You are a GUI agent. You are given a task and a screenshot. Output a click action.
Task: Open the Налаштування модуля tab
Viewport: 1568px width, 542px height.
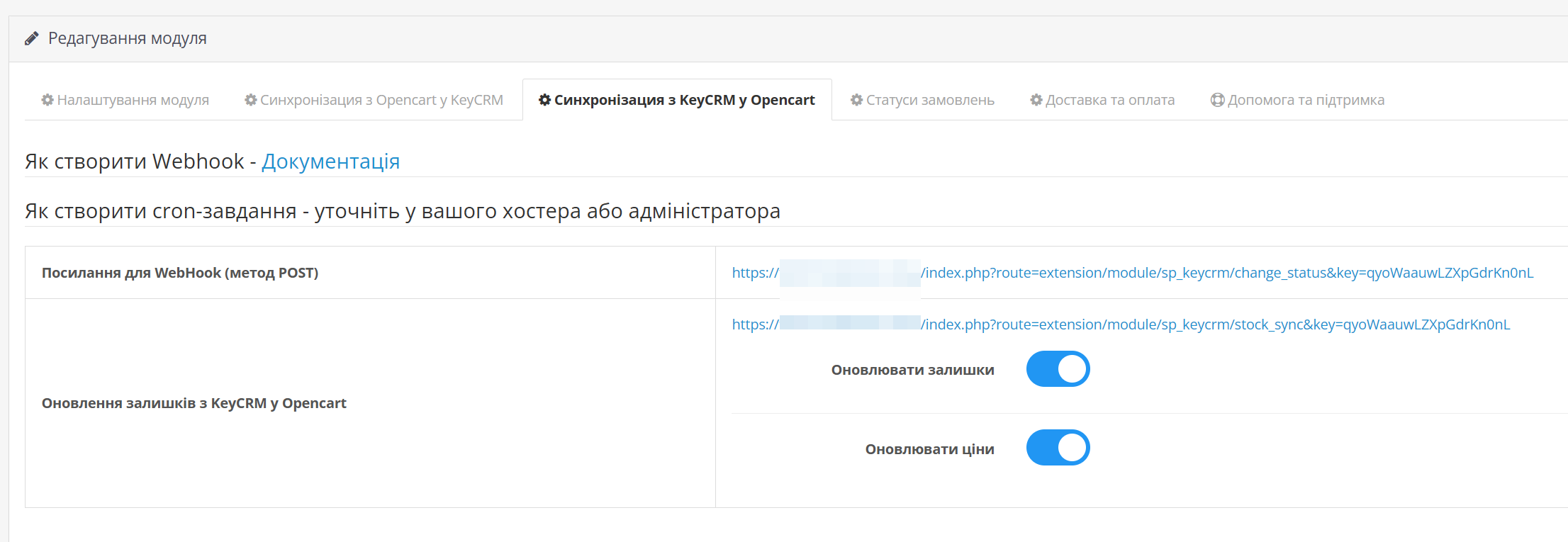(125, 100)
